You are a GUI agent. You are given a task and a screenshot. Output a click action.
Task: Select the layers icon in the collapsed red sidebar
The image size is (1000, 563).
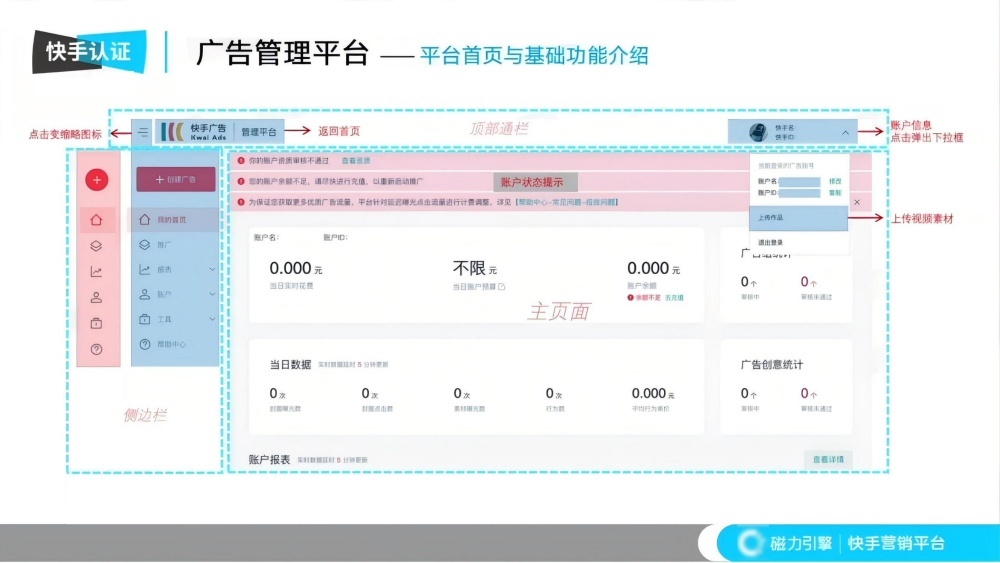click(x=96, y=246)
